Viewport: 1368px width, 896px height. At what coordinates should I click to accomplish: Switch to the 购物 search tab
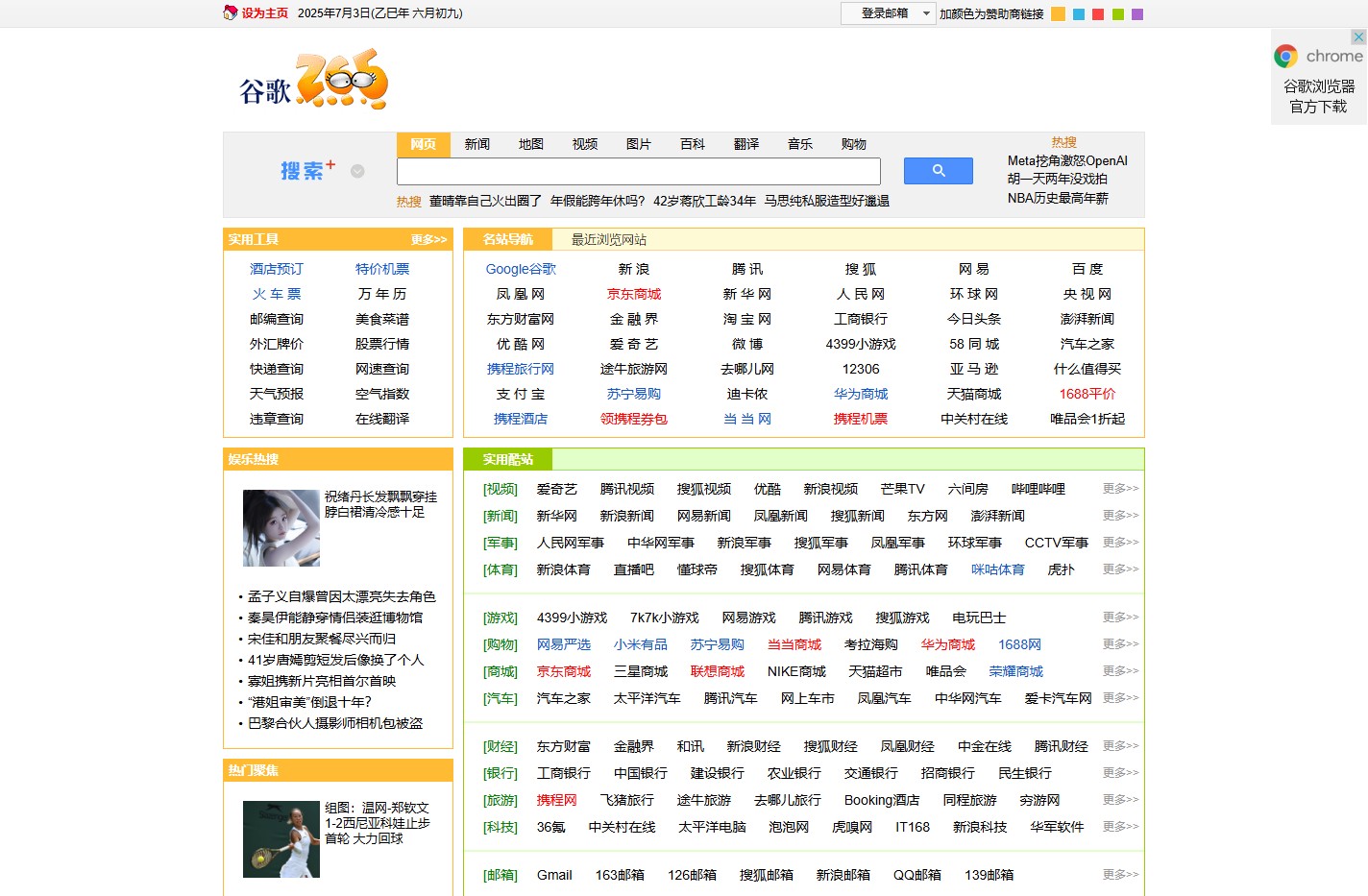coord(853,144)
